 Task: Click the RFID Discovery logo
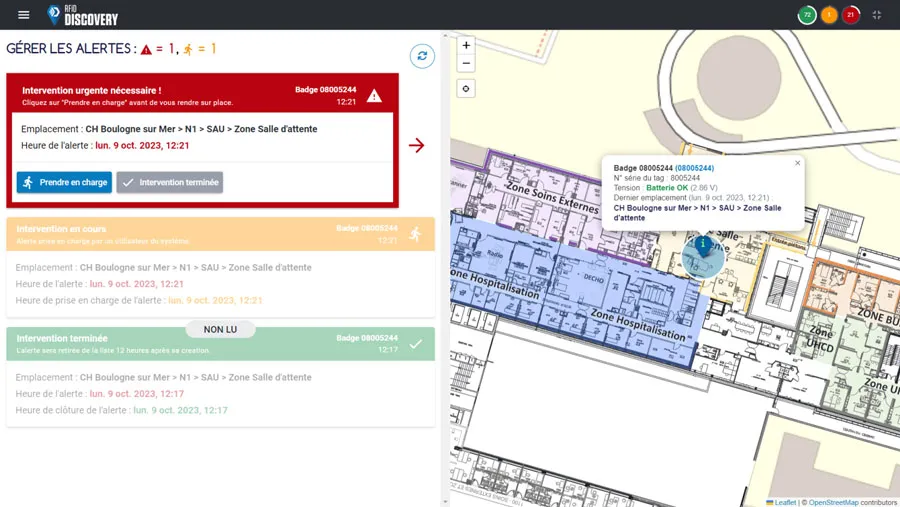[83, 15]
